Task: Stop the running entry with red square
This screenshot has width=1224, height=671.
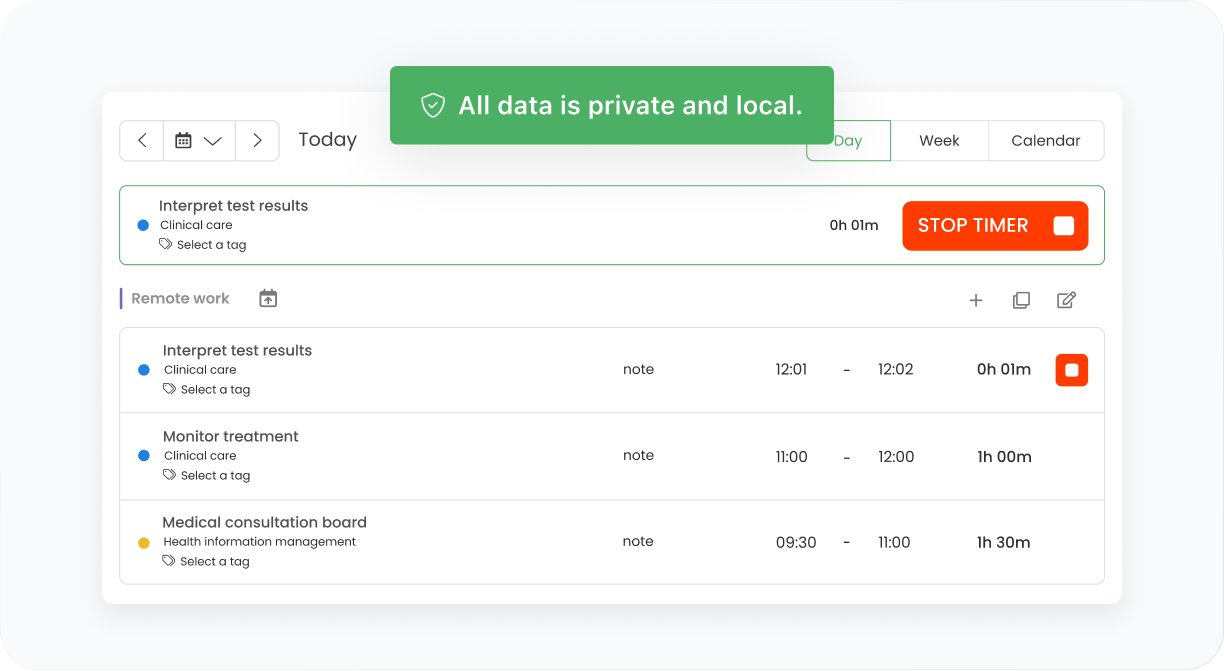Action: 1072,370
